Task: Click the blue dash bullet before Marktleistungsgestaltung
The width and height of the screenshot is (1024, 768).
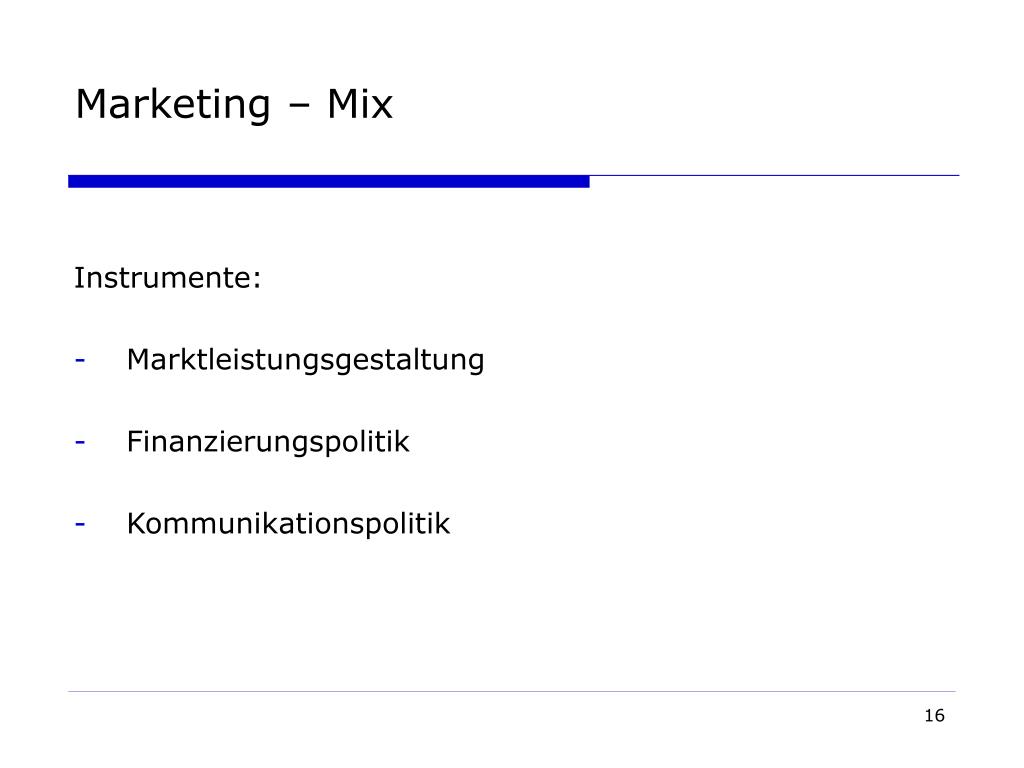Action: (x=80, y=360)
